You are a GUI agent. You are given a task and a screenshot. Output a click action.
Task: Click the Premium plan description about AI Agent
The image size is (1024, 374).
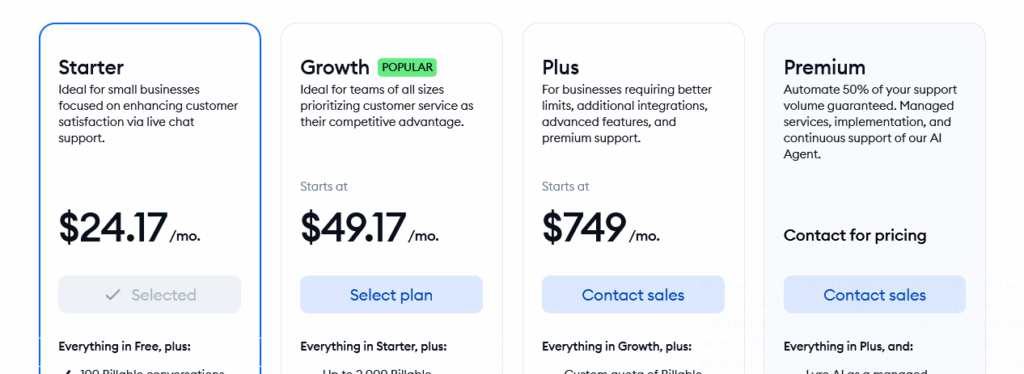pos(869,121)
